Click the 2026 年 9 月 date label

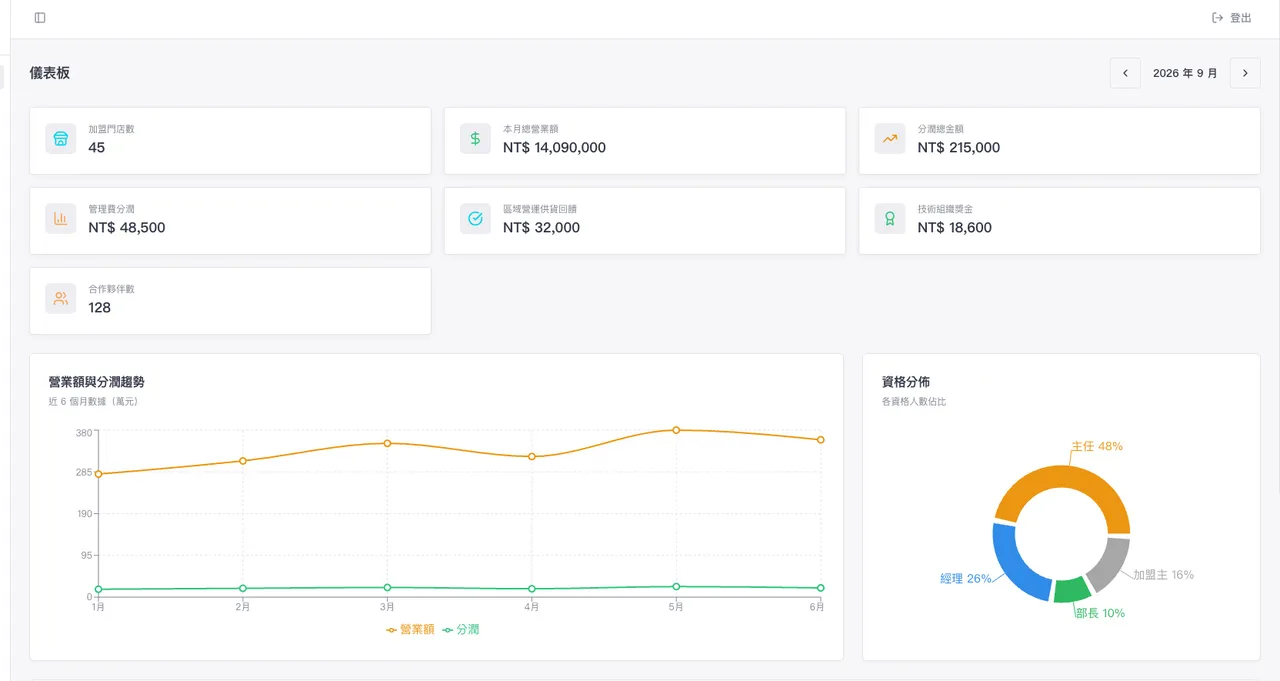pos(1185,73)
